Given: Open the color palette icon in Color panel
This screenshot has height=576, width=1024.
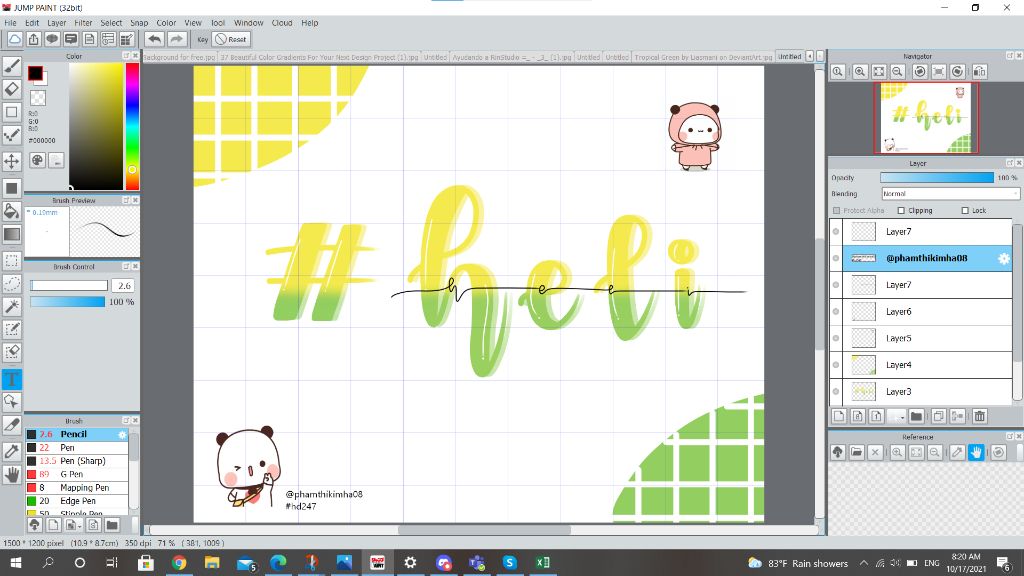Looking at the screenshot, I should 37,160.
